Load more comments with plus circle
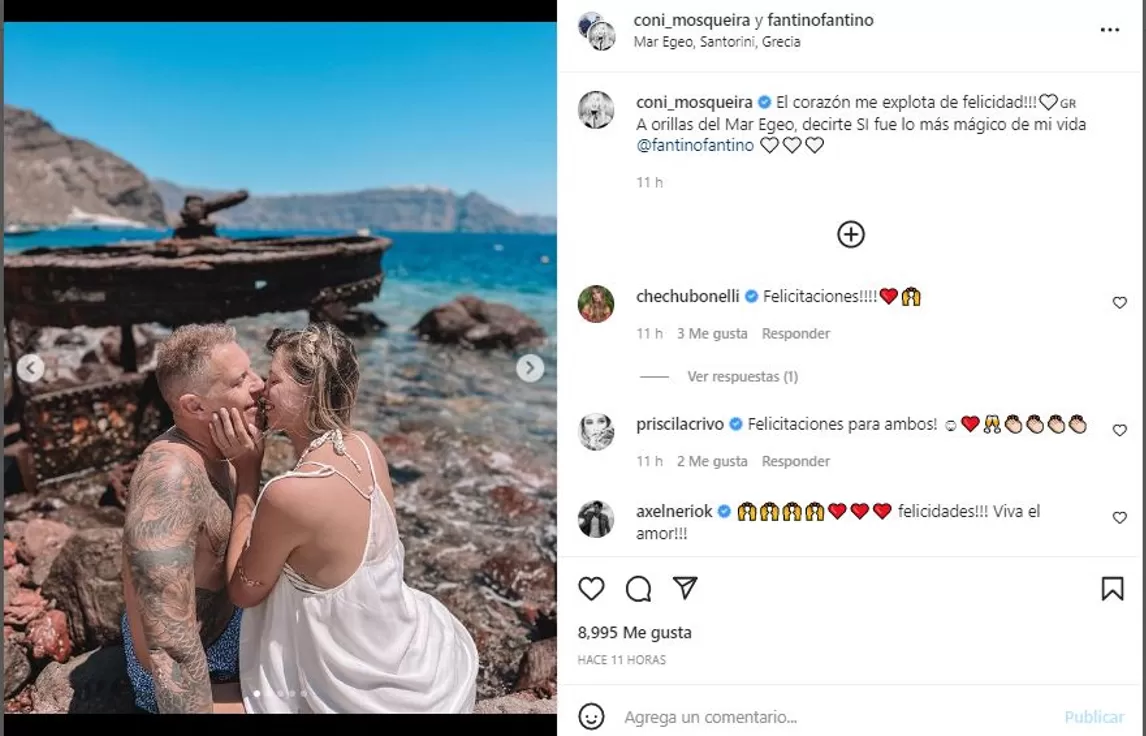The width and height of the screenshot is (1146, 736). click(x=850, y=234)
